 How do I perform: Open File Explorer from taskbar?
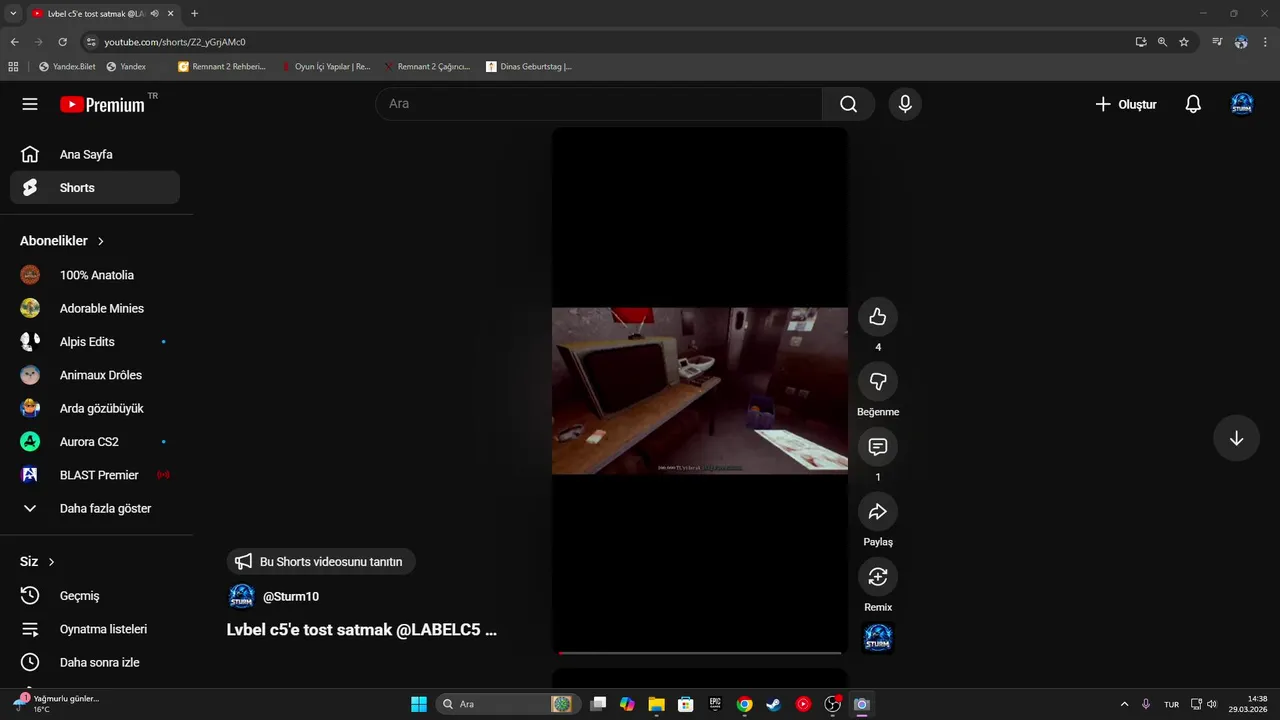click(x=656, y=704)
